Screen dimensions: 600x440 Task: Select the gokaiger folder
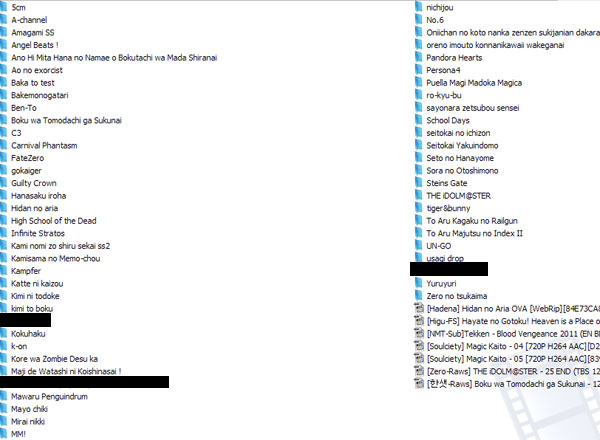(26, 171)
